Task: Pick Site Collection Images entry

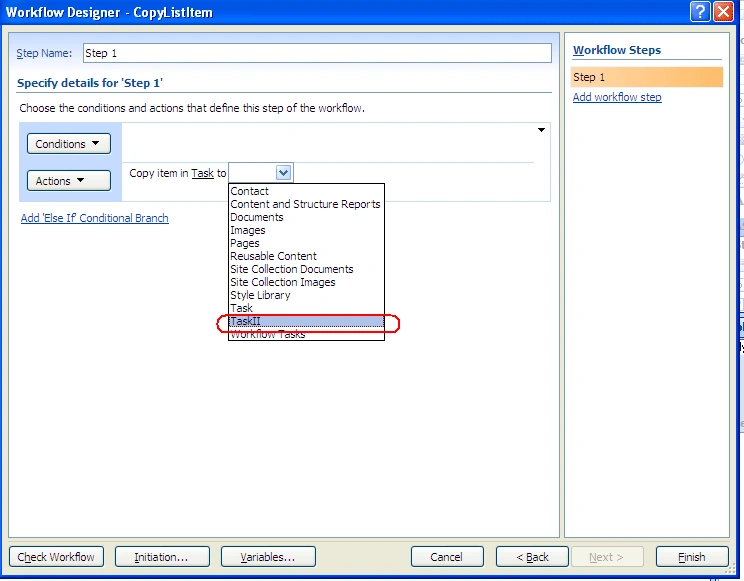Action: click(306, 282)
